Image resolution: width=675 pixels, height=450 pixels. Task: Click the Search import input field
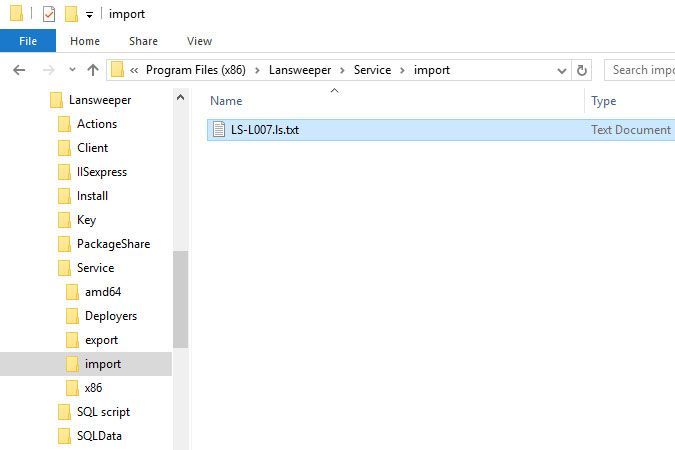pos(642,70)
